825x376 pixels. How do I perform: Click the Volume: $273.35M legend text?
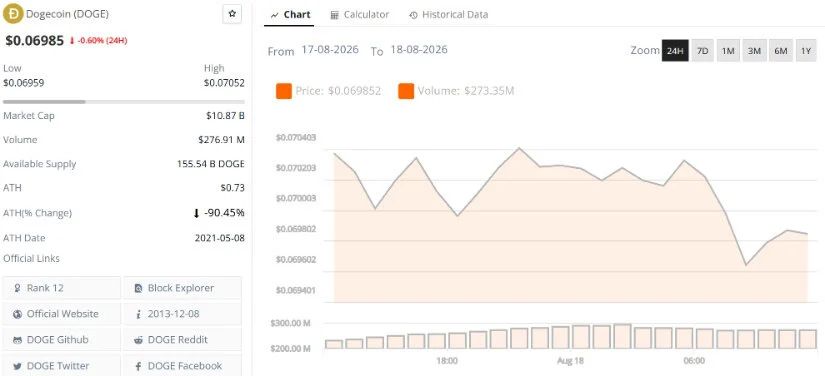pos(466,91)
